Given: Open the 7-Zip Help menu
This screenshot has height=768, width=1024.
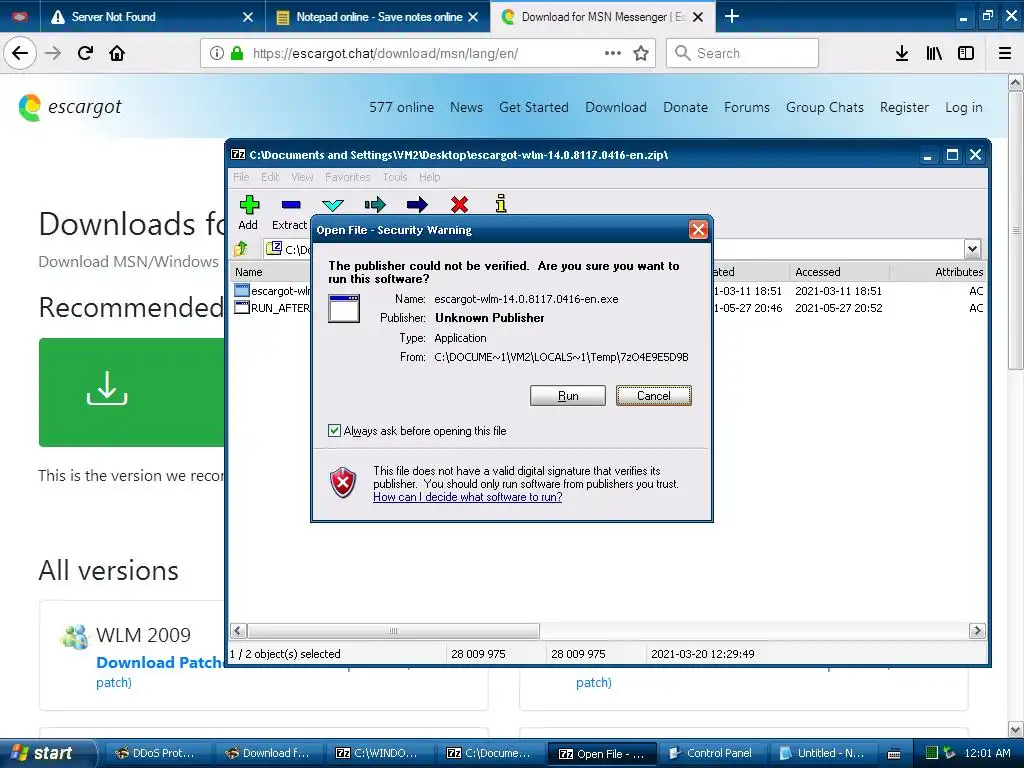Looking at the screenshot, I should click(429, 177).
